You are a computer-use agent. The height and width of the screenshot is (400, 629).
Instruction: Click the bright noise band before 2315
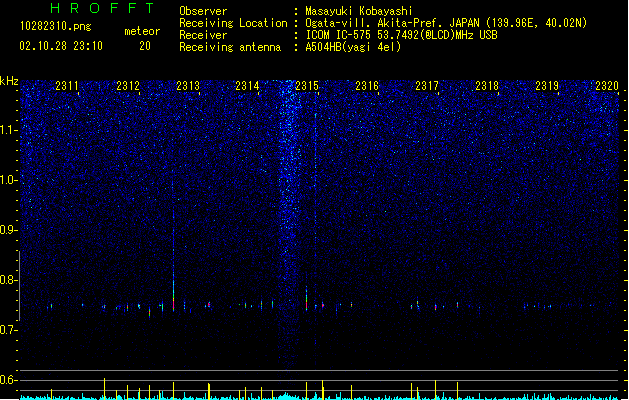[289, 223]
